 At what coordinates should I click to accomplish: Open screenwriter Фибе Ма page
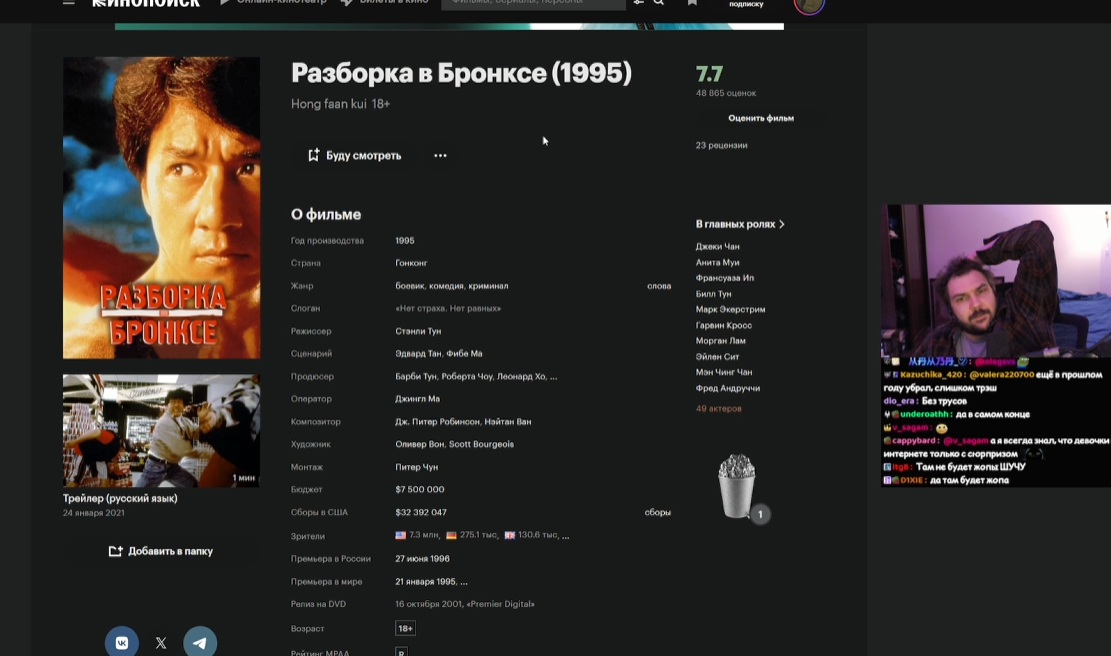[465, 354]
